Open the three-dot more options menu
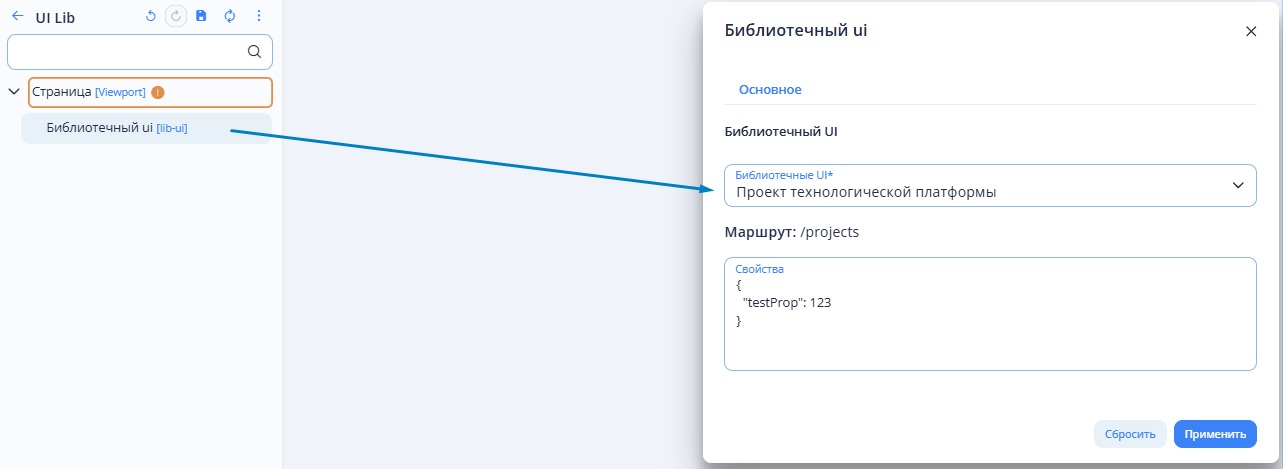Image resolution: width=1283 pixels, height=469 pixels. coord(259,16)
